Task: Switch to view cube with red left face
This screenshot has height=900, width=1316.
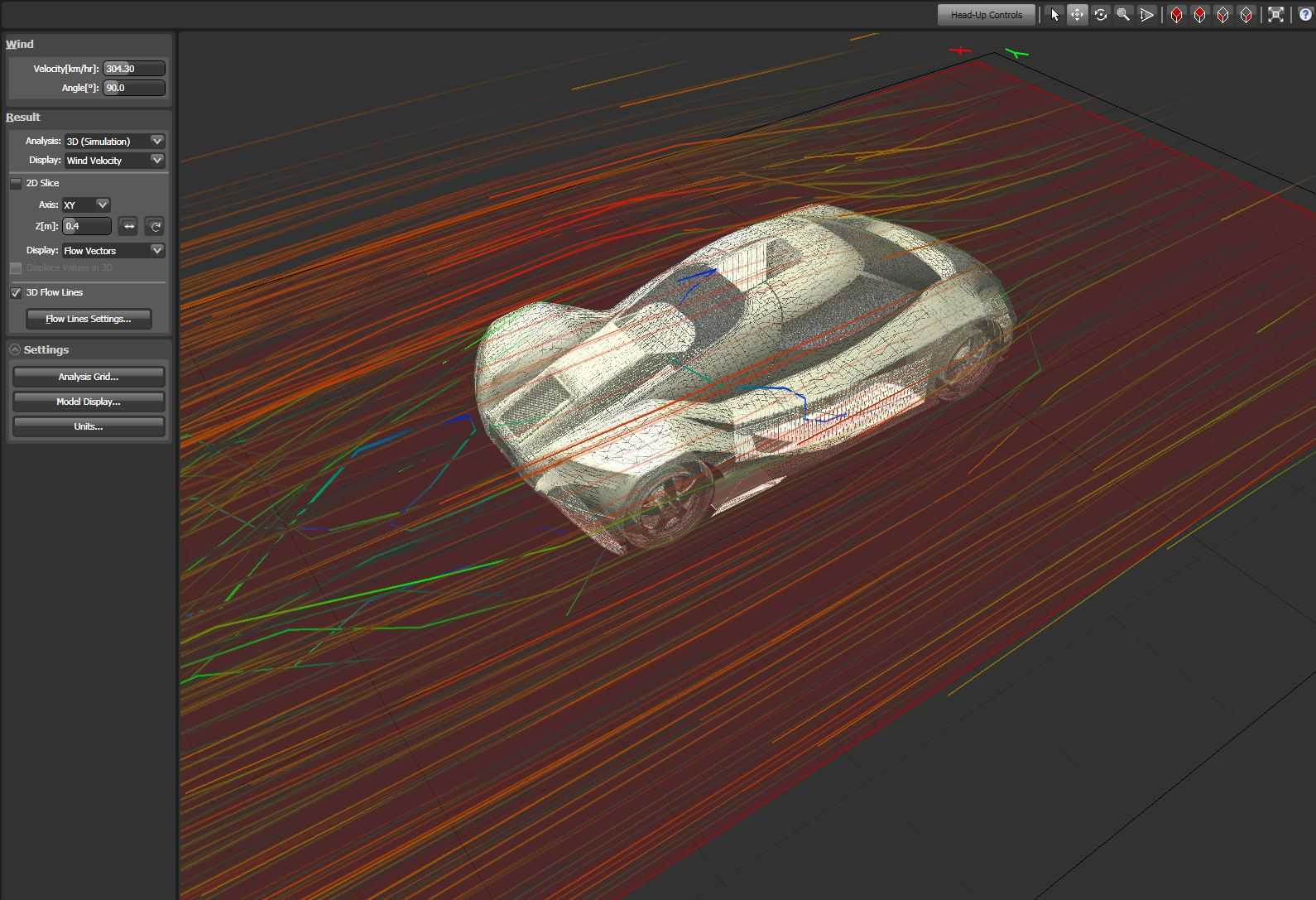Action: coord(1222,15)
